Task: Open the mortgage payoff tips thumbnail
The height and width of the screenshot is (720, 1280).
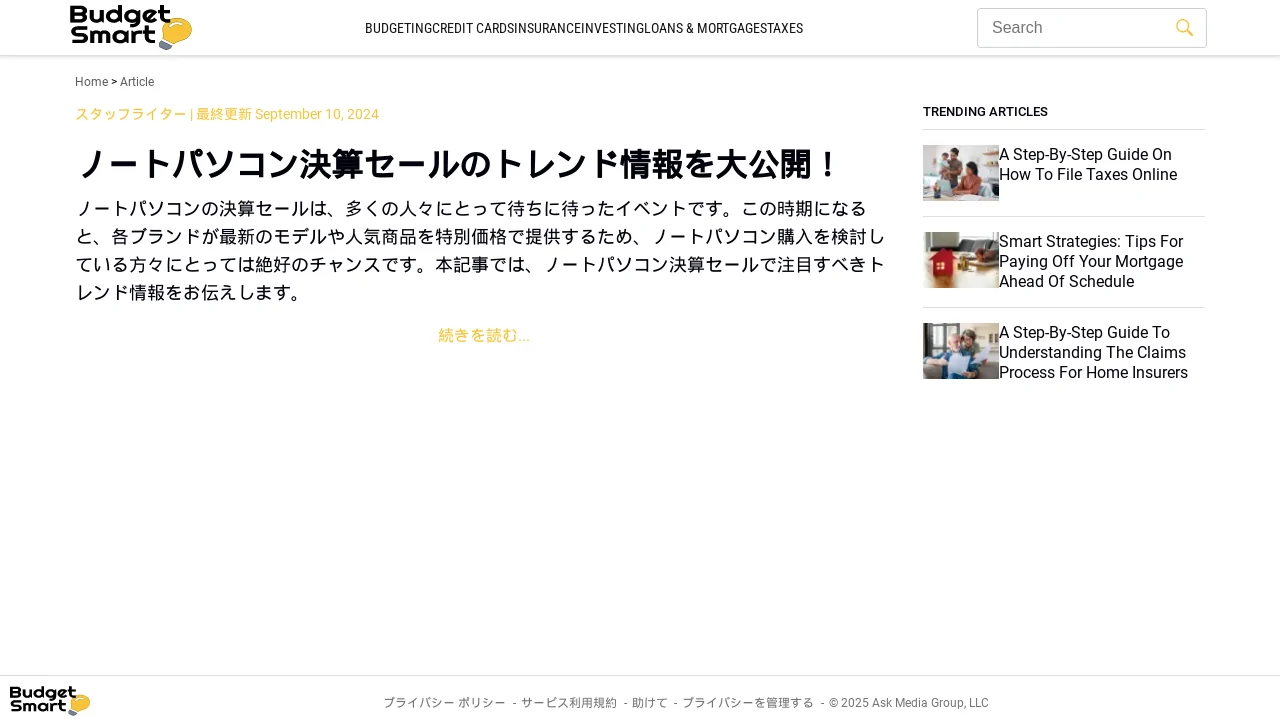Action: point(960,260)
